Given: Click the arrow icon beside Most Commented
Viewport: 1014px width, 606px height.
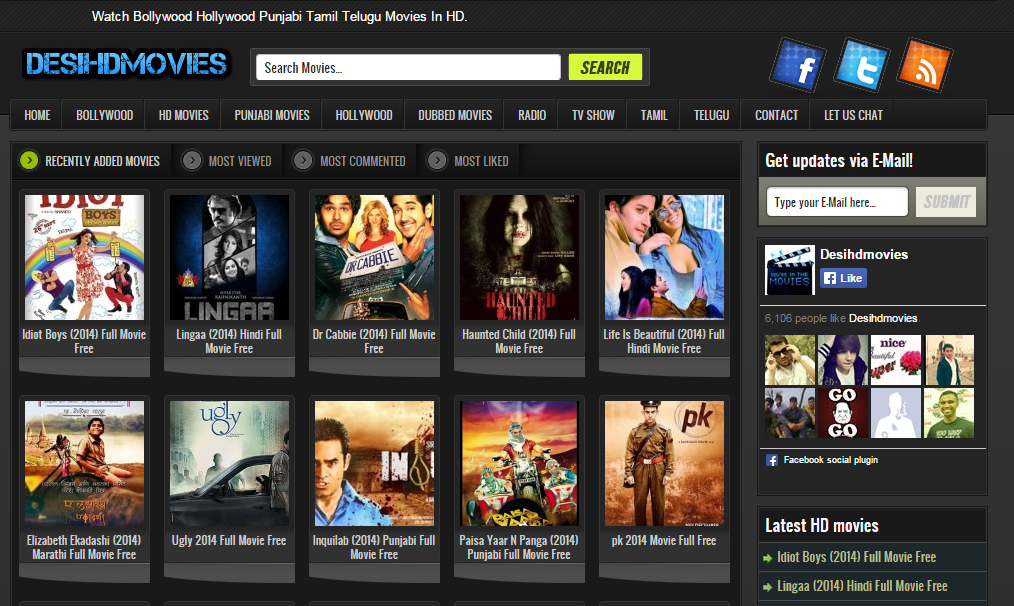Looking at the screenshot, I should (303, 160).
